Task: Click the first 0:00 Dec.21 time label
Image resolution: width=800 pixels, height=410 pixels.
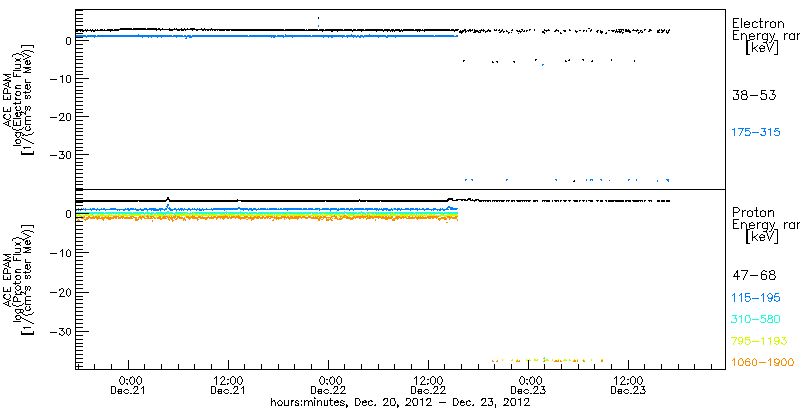Action: 129,386
